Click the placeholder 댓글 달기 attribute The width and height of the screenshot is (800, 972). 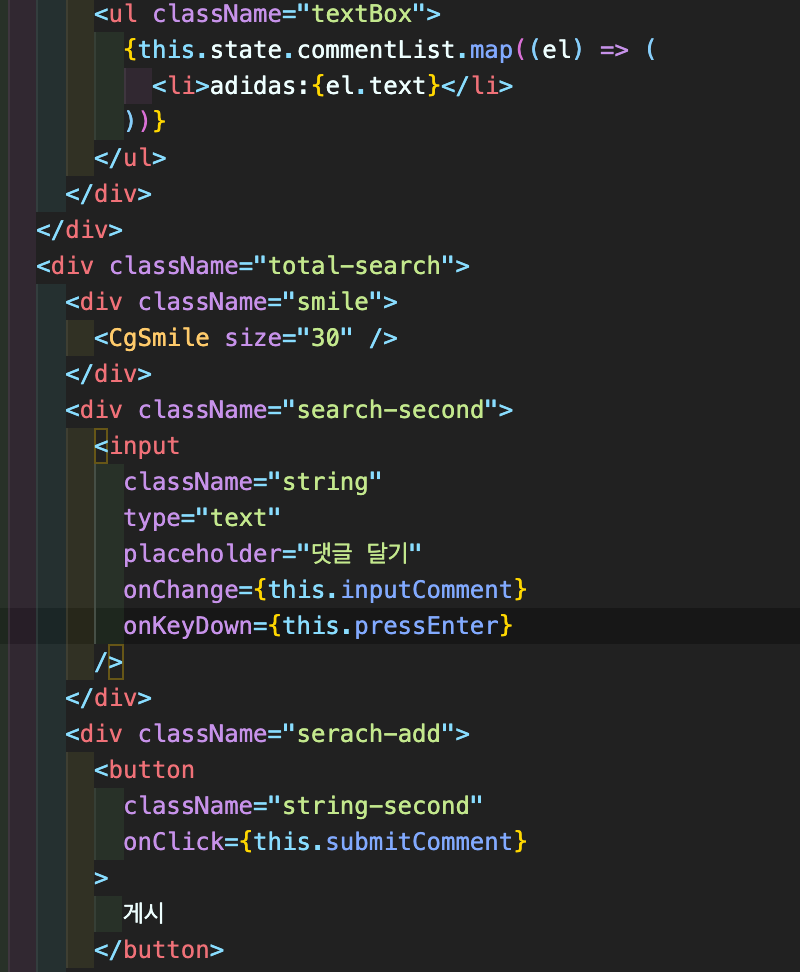(x=272, y=554)
